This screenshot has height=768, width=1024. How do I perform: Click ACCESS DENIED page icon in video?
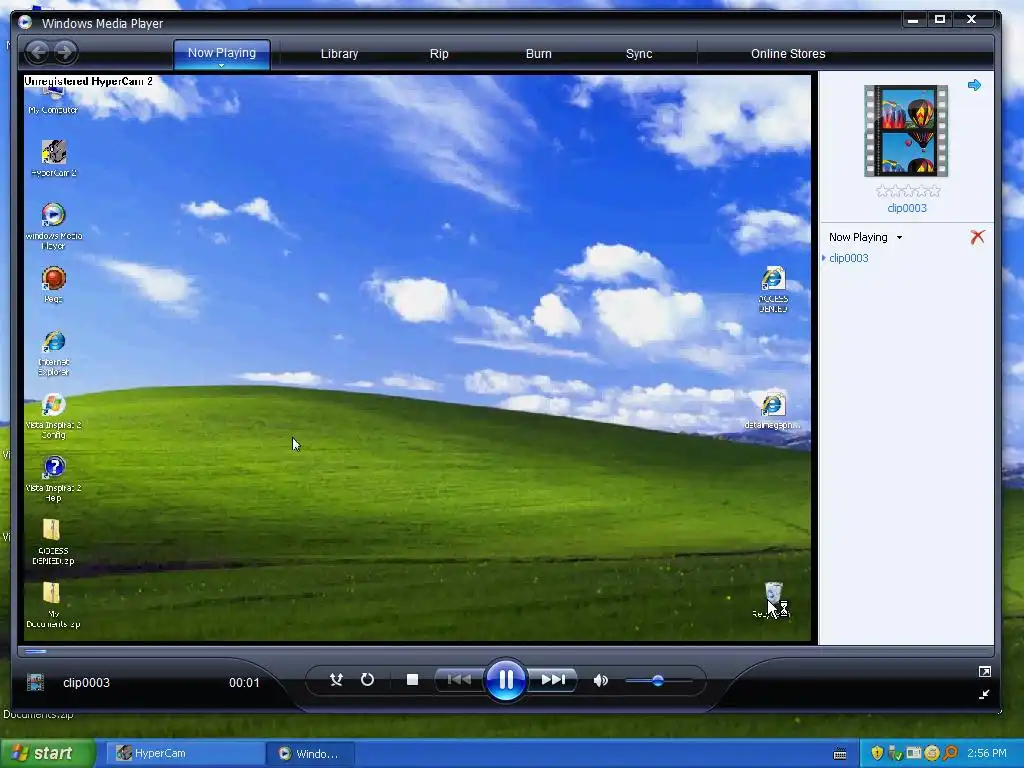point(773,289)
